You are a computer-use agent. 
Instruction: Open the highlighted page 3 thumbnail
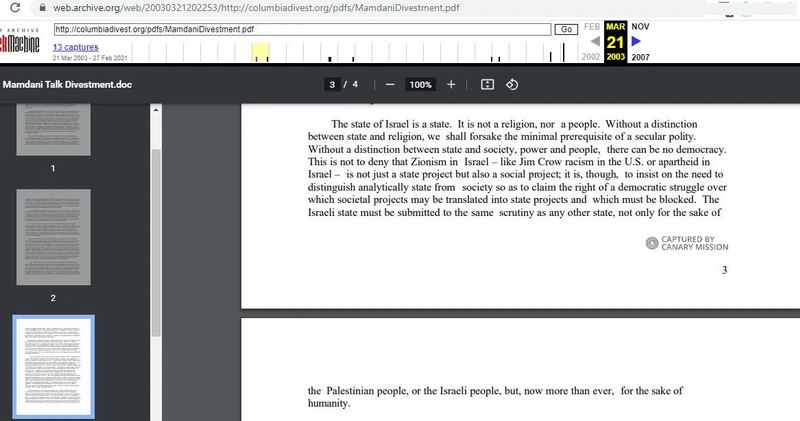click(54, 366)
